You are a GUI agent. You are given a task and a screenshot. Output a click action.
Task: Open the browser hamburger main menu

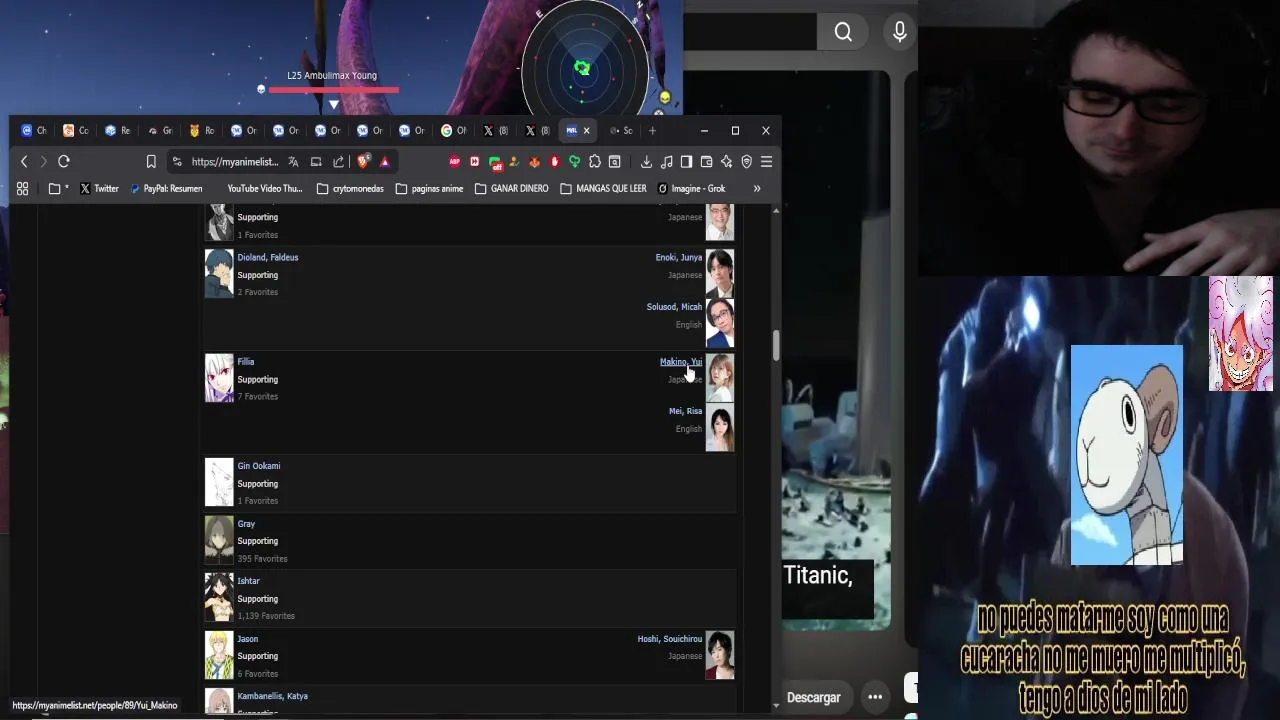(766, 161)
